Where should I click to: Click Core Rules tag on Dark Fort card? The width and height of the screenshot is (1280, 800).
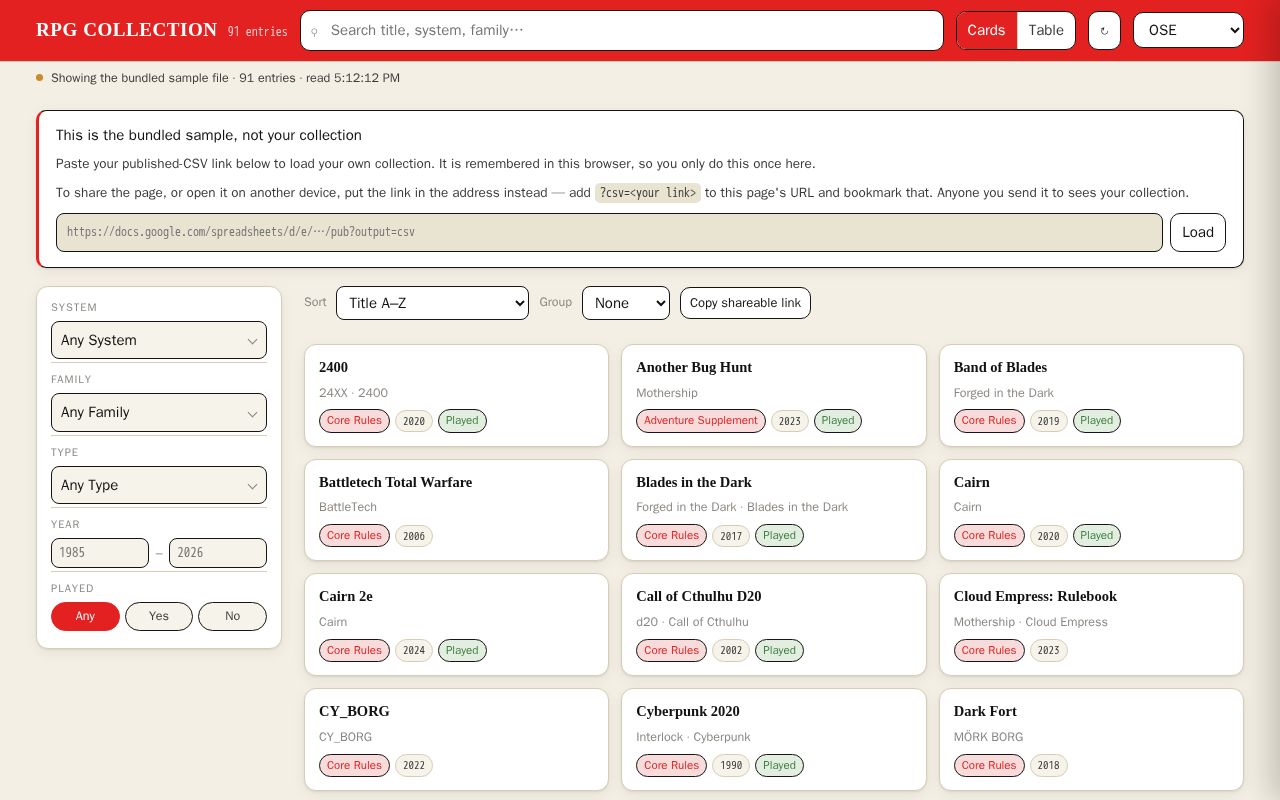pyautogui.click(x=989, y=766)
